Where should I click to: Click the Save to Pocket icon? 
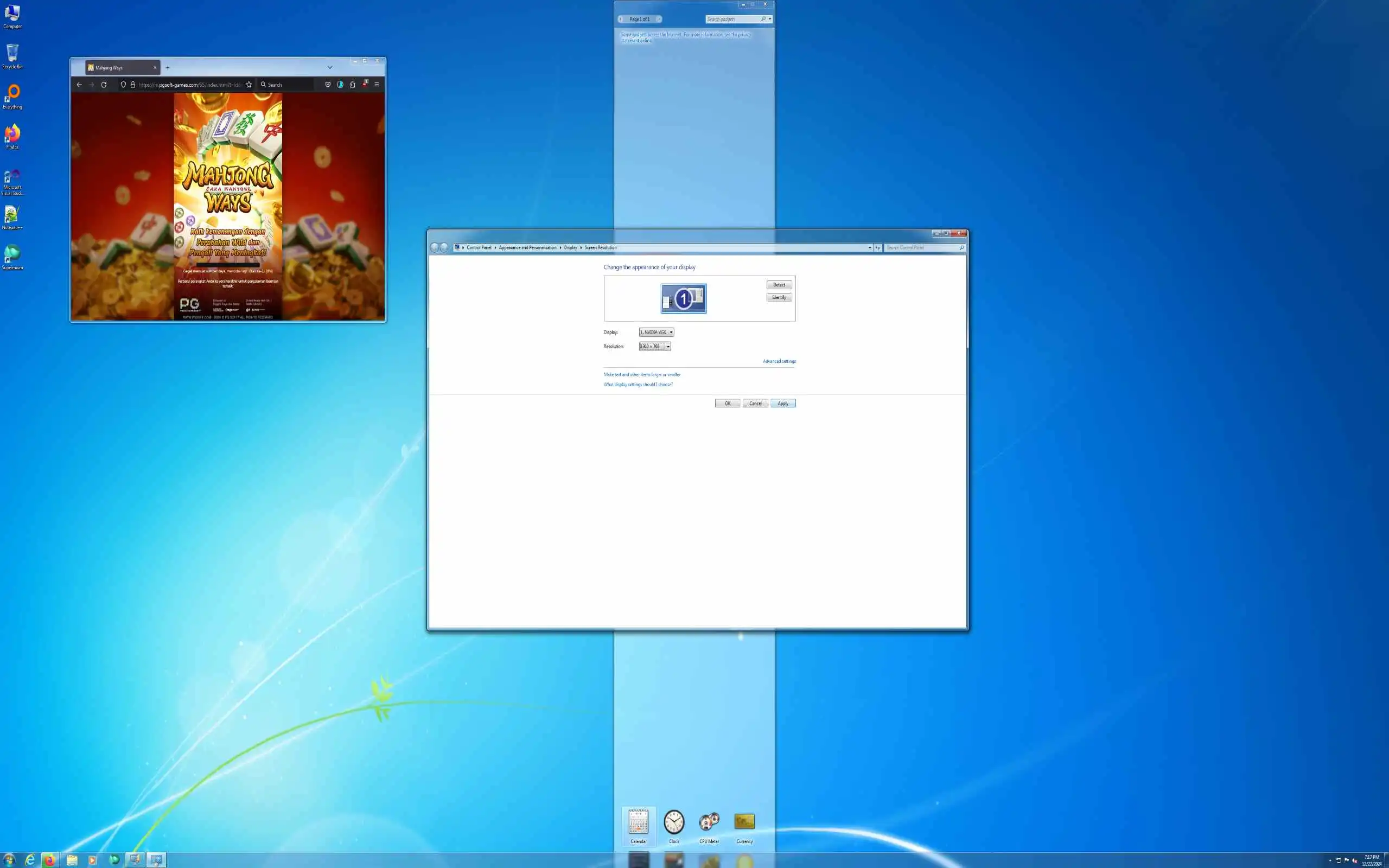328,85
